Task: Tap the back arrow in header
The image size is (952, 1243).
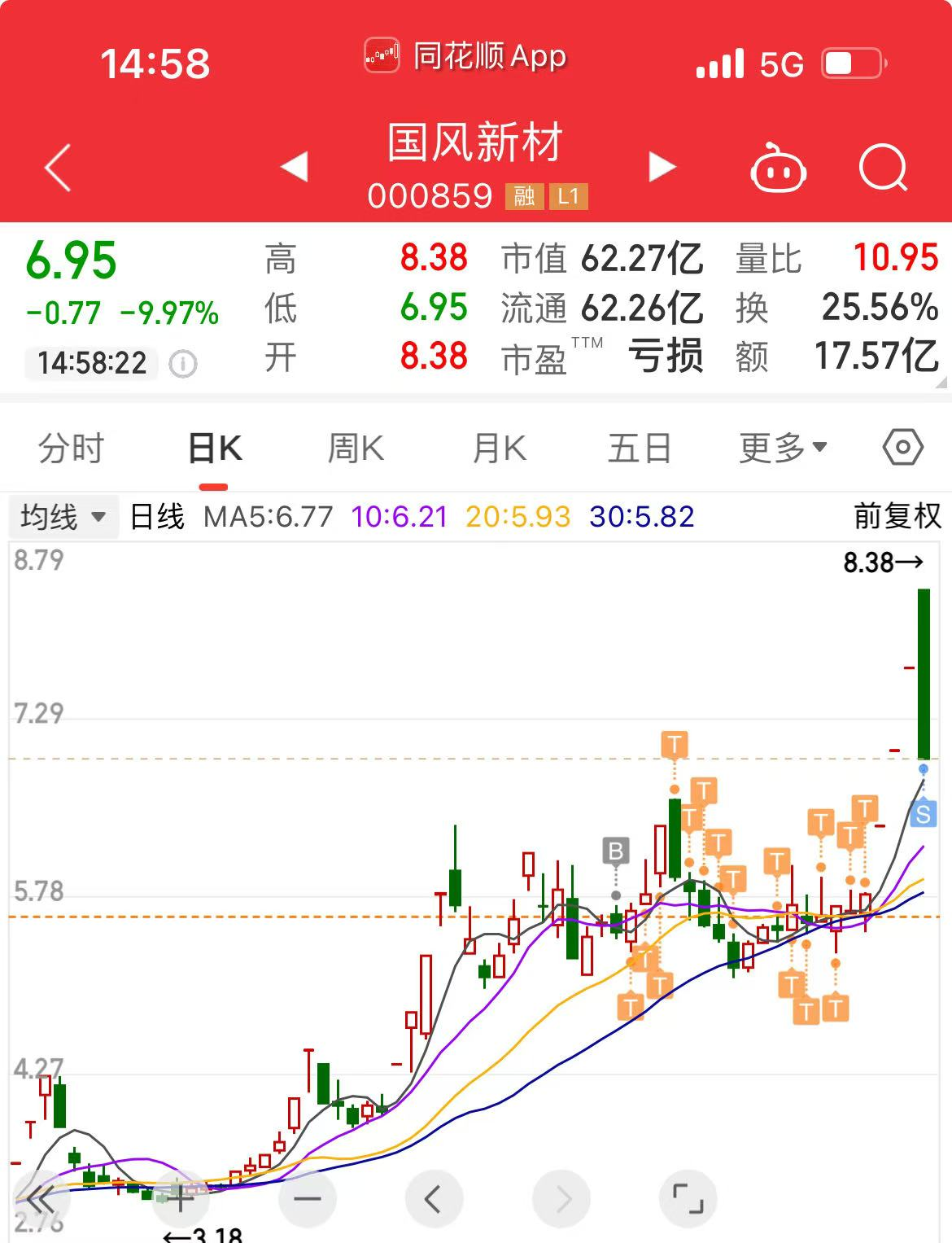Action: tap(58, 169)
